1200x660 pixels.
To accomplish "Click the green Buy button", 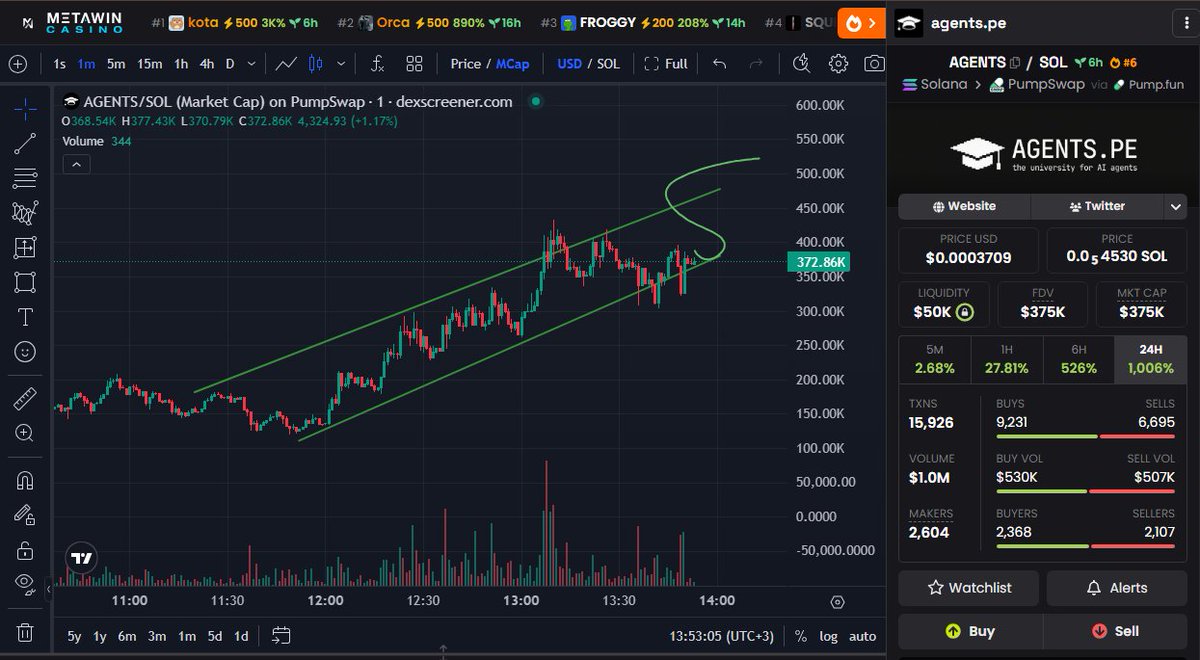I will pos(970,631).
